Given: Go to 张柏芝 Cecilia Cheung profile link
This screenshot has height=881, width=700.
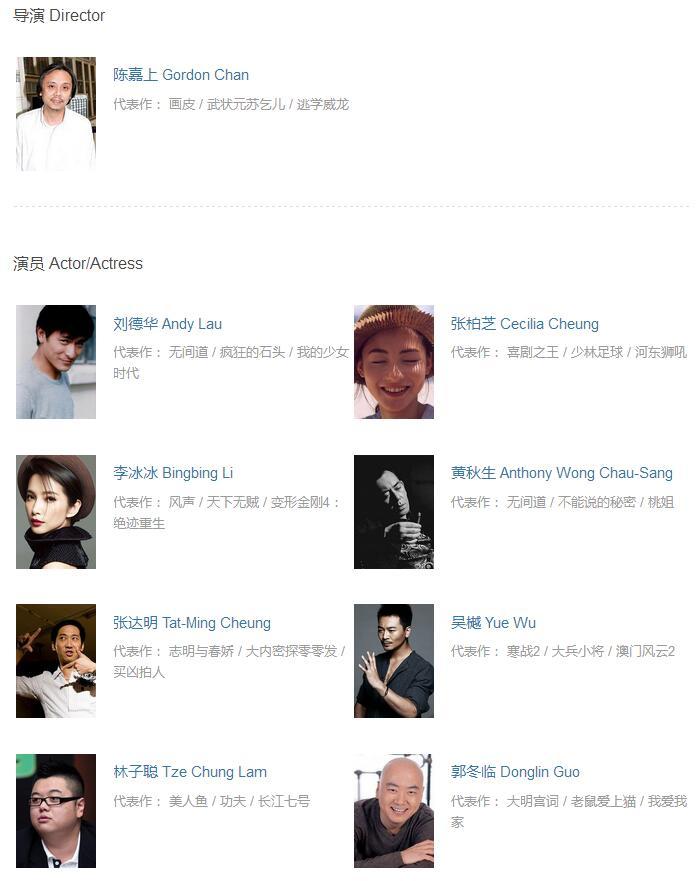Looking at the screenshot, I should [x=525, y=324].
